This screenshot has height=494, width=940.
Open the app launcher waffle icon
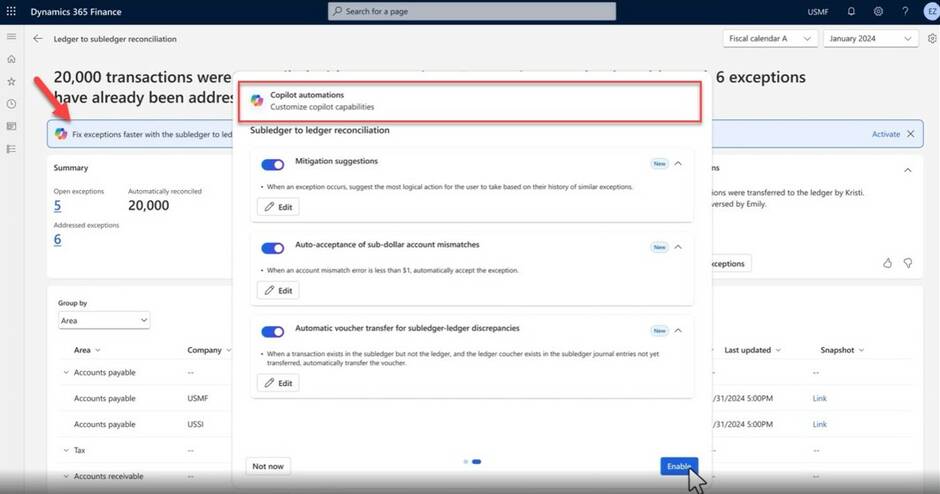[x=12, y=11]
